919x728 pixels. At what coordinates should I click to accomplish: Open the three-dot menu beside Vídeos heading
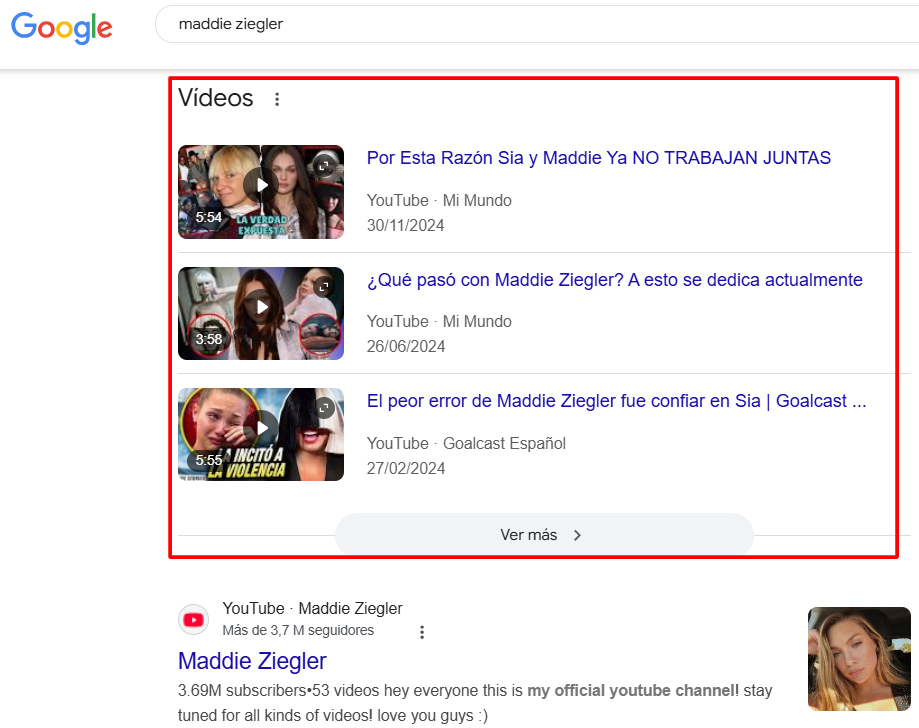point(277,99)
